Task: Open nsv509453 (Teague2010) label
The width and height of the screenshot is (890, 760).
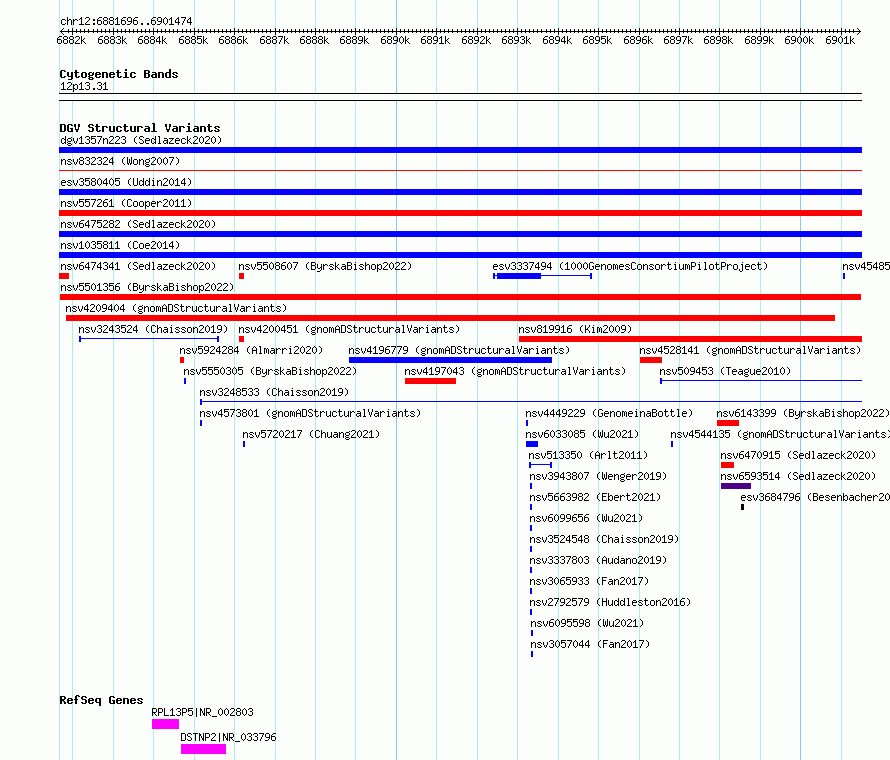Action: pos(725,371)
